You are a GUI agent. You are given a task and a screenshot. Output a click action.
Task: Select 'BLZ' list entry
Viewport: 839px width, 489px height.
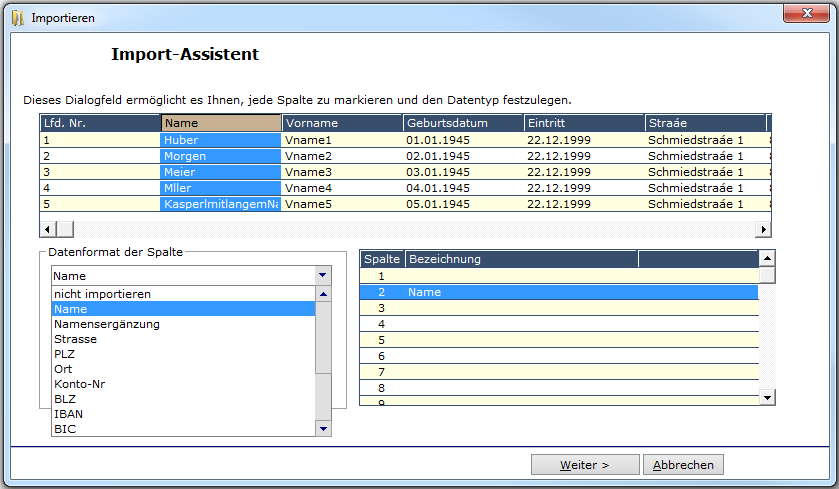coord(183,399)
